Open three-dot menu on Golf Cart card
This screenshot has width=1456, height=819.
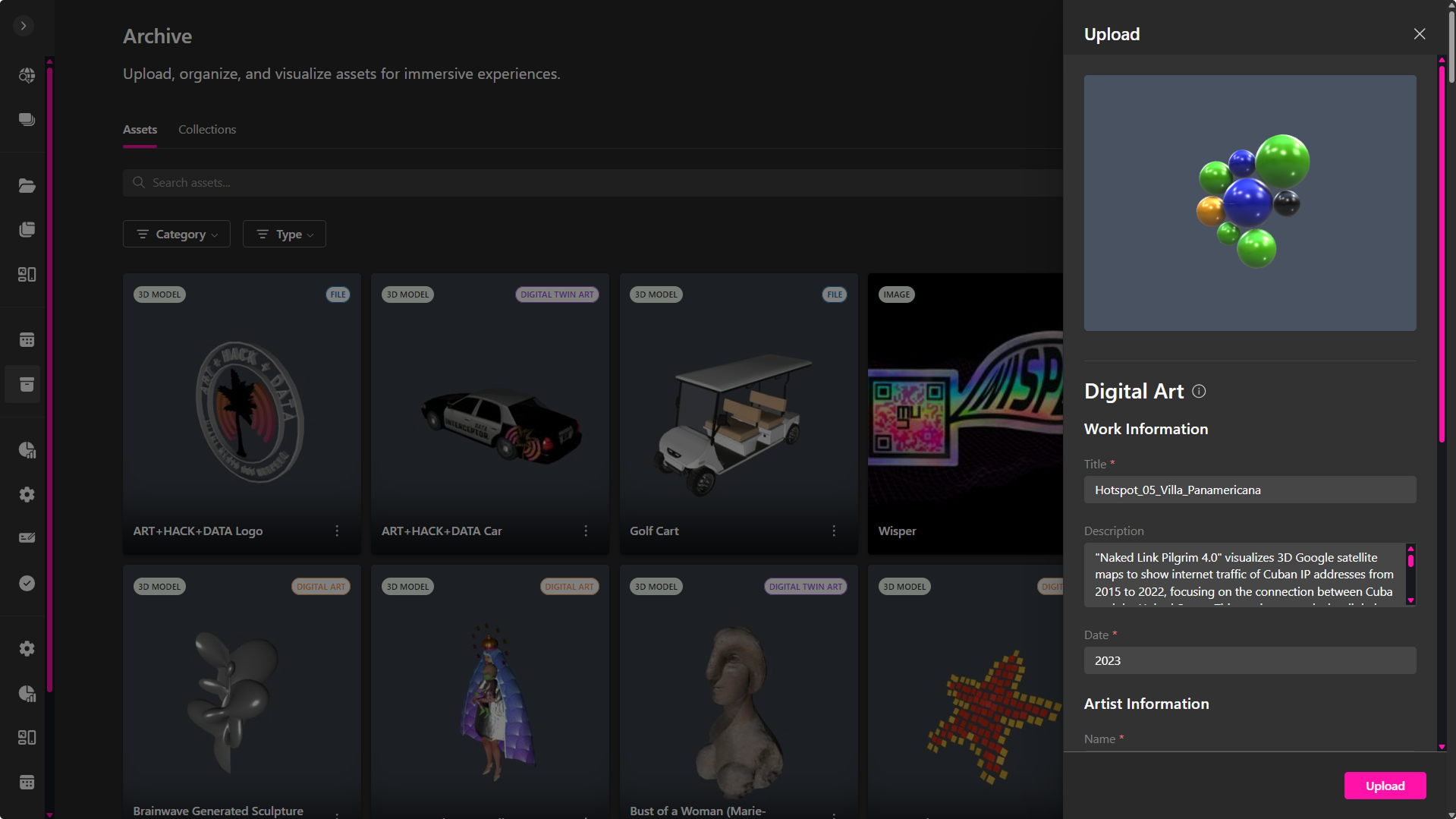834,531
